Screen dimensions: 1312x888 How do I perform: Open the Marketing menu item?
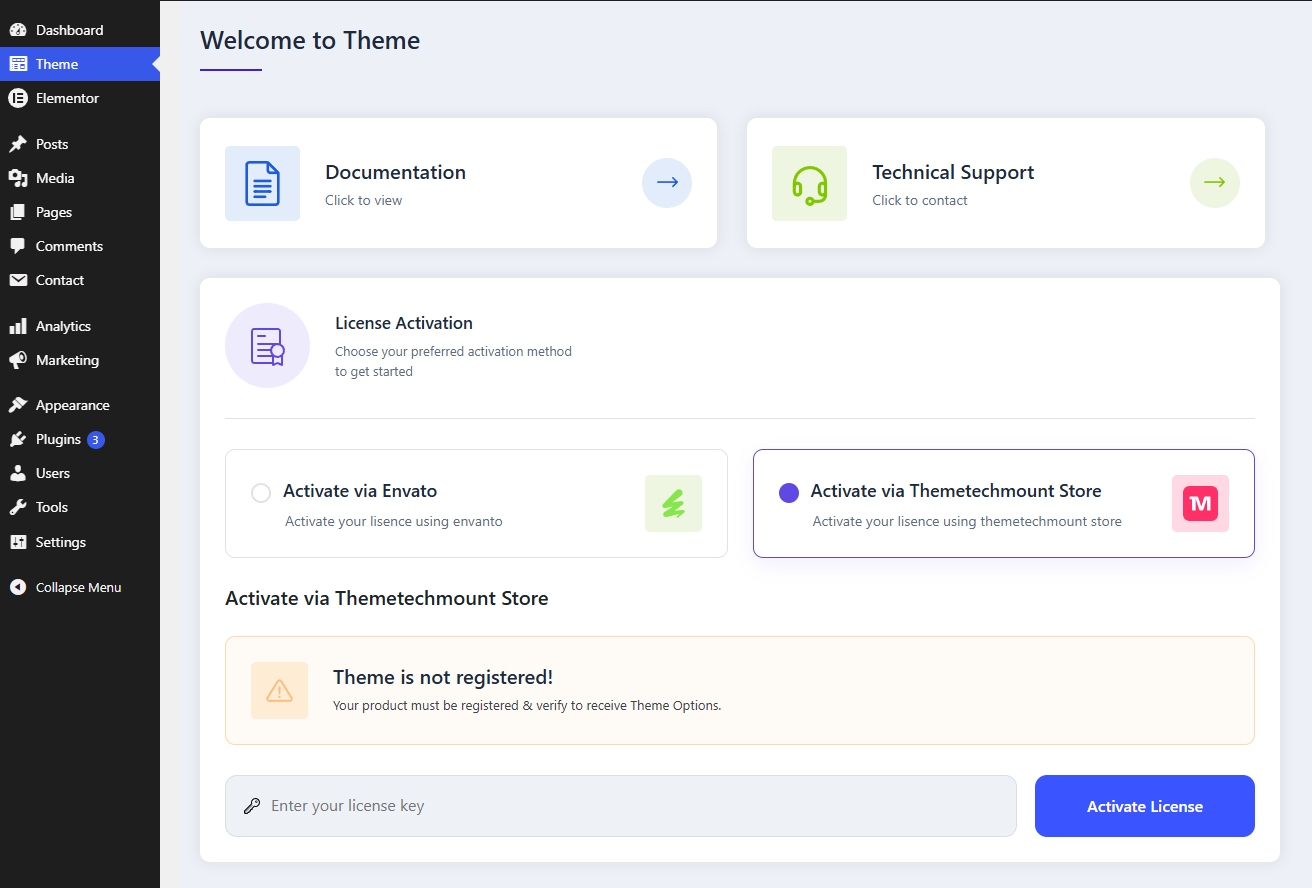pyautogui.click(x=80, y=360)
